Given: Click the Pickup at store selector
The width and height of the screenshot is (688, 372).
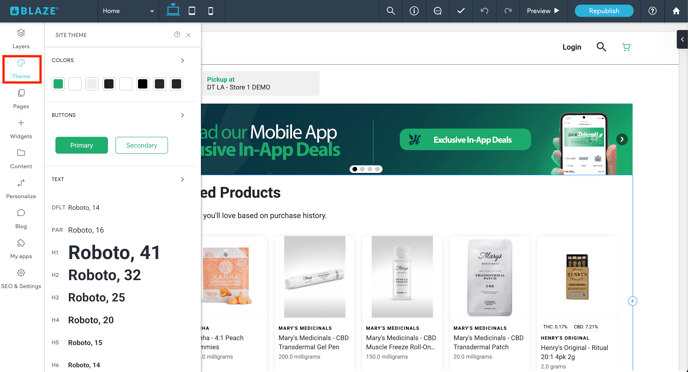Looking at the screenshot, I should point(261,83).
